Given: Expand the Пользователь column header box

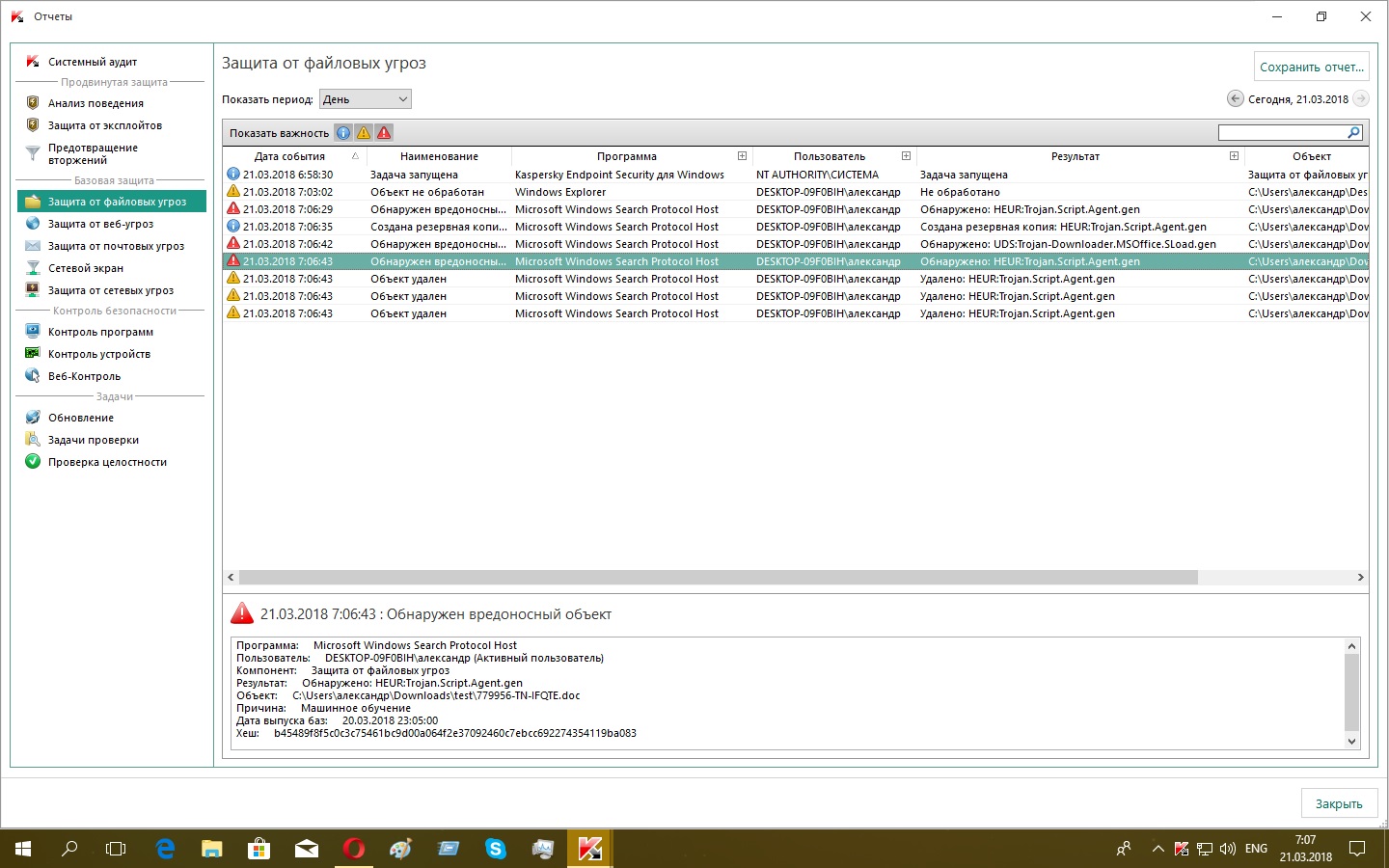Looking at the screenshot, I should point(906,155).
